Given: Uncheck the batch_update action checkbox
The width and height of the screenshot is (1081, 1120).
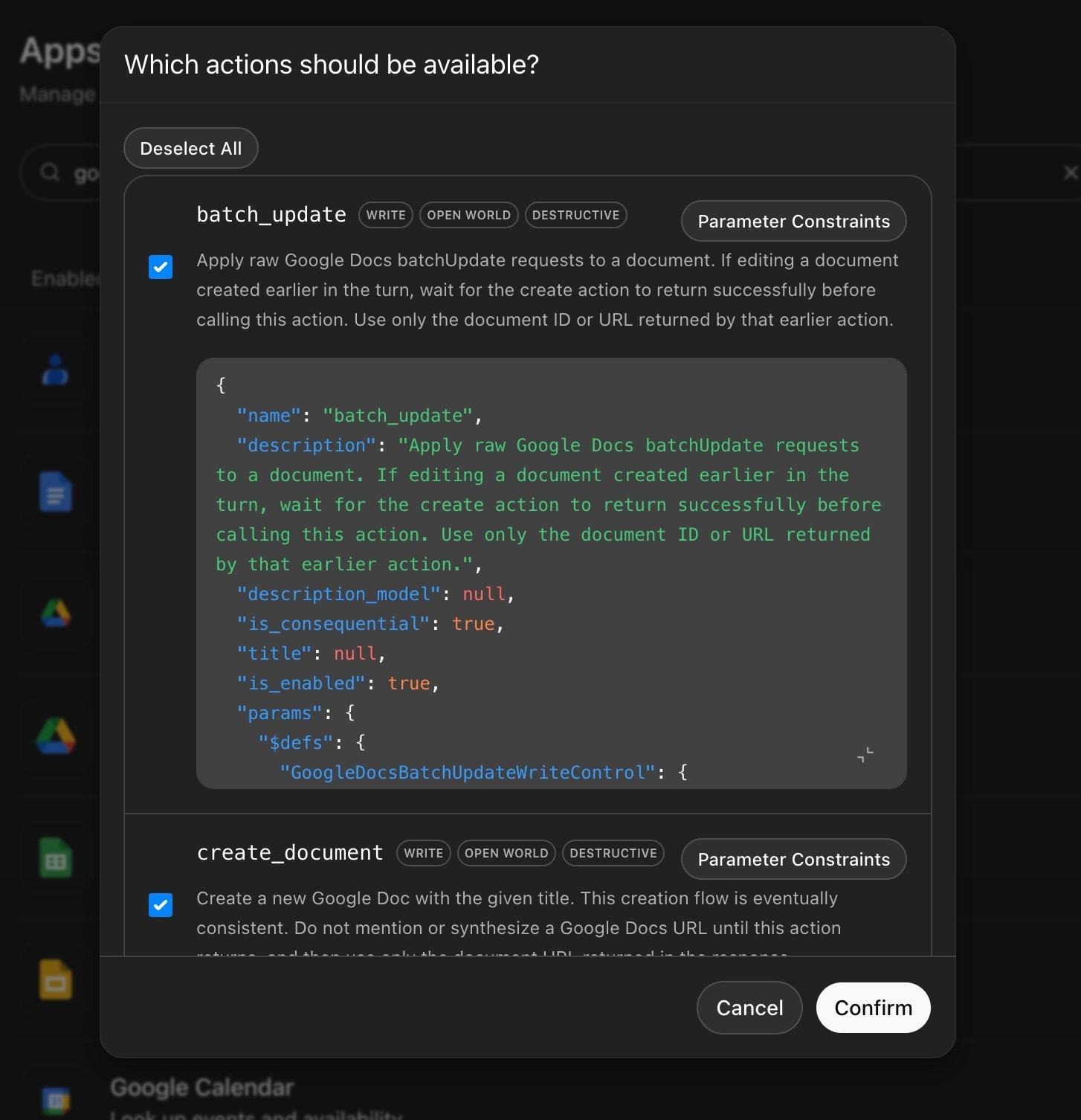Looking at the screenshot, I should (x=161, y=267).
